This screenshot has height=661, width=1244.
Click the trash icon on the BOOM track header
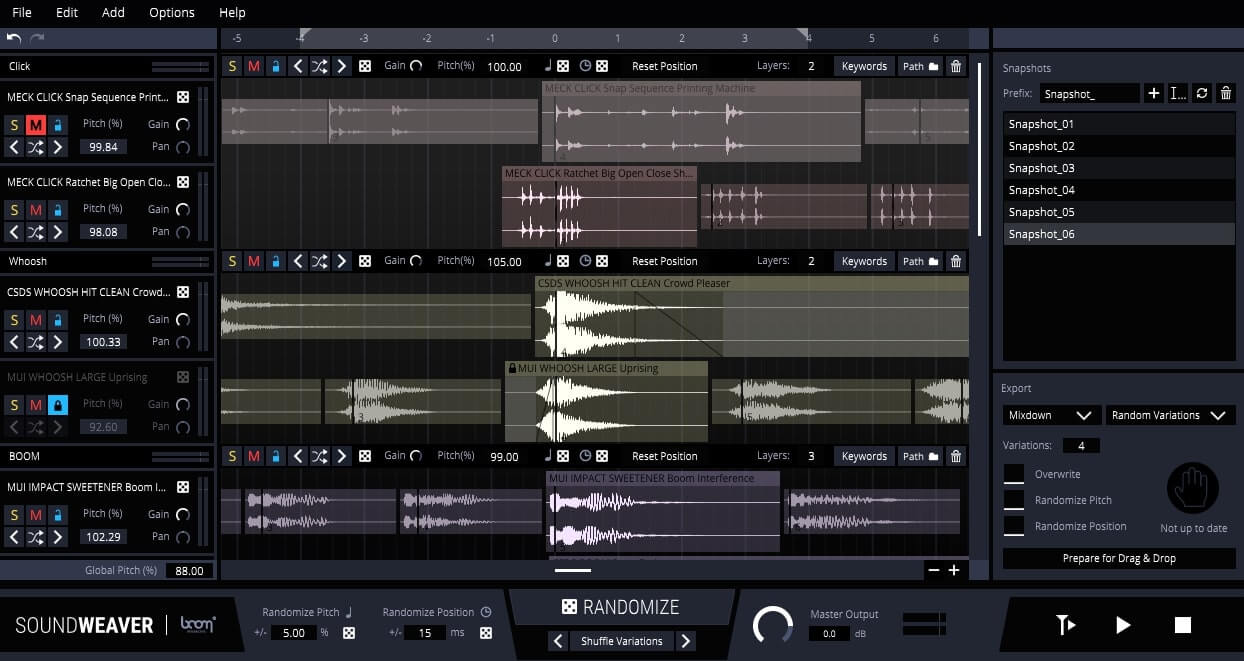click(x=955, y=456)
